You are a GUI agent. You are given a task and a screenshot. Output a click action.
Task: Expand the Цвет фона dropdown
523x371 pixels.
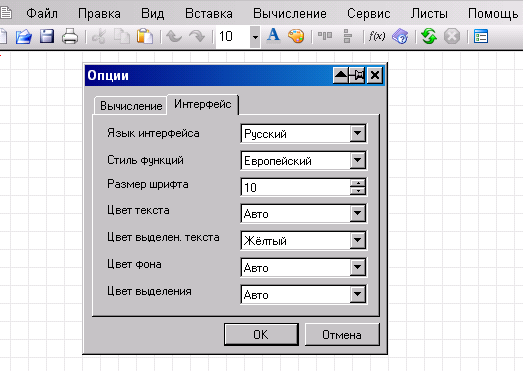click(x=358, y=267)
